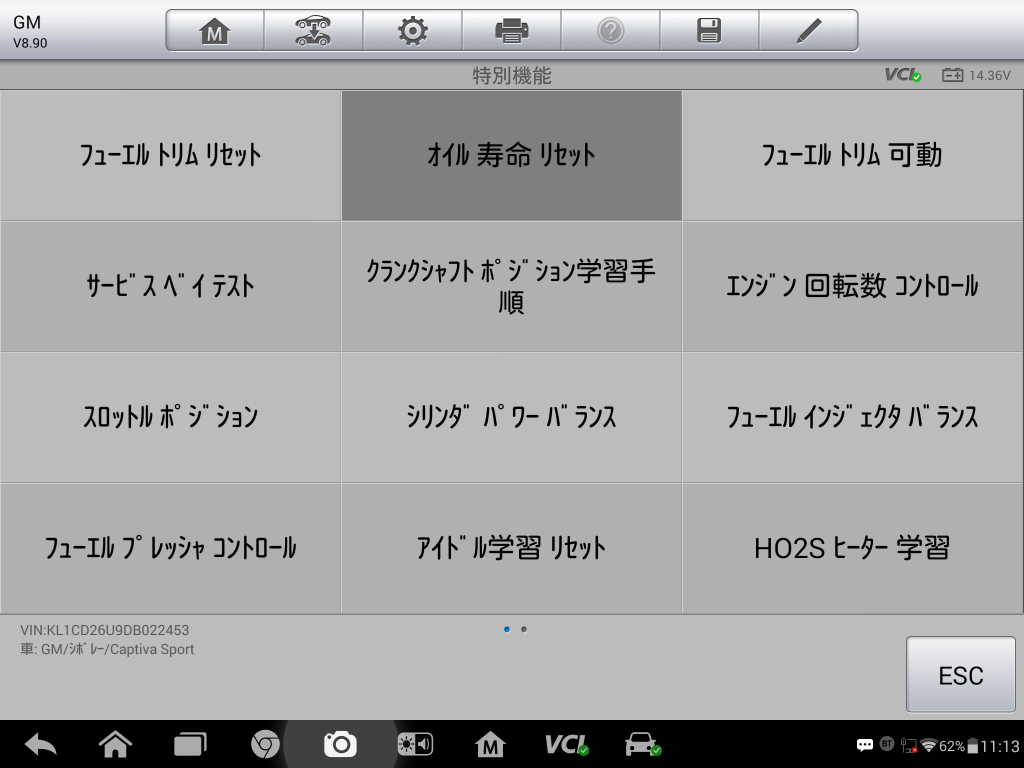The image size is (1024, 768).
Task: Select オイル 寿命 リセット function
Action: point(511,155)
